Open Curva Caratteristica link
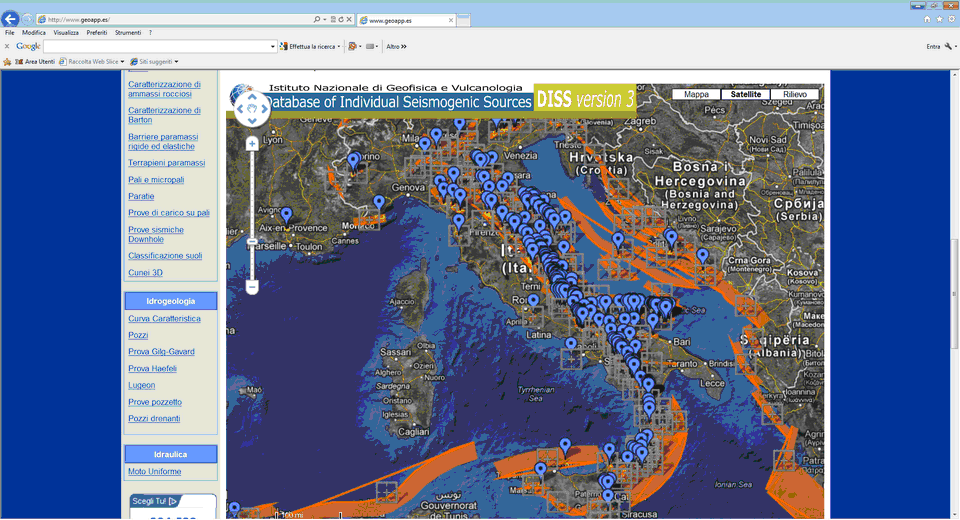The width and height of the screenshot is (960, 520). click(164, 319)
